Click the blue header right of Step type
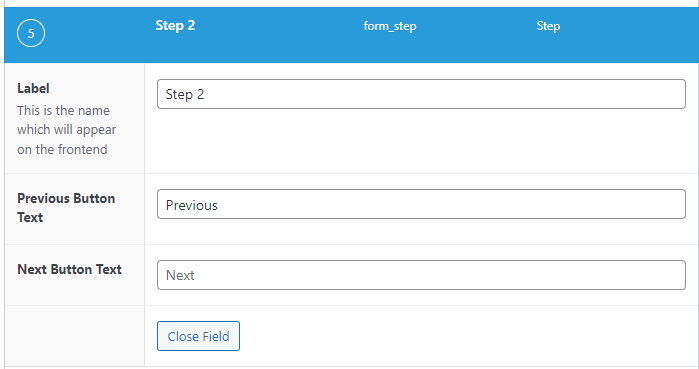Image resolution: width=699 pixels, height=369 pixels. point(629,26)
